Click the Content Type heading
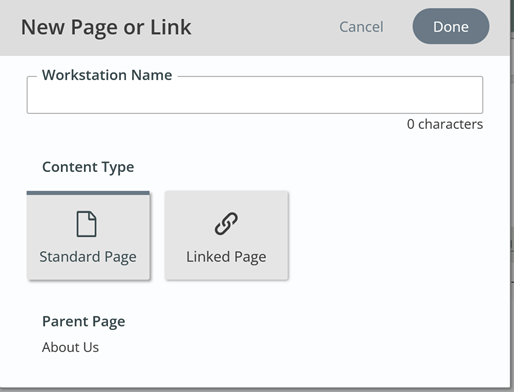Viewport: 514px width, 392px height. click(x=88, y=167)
